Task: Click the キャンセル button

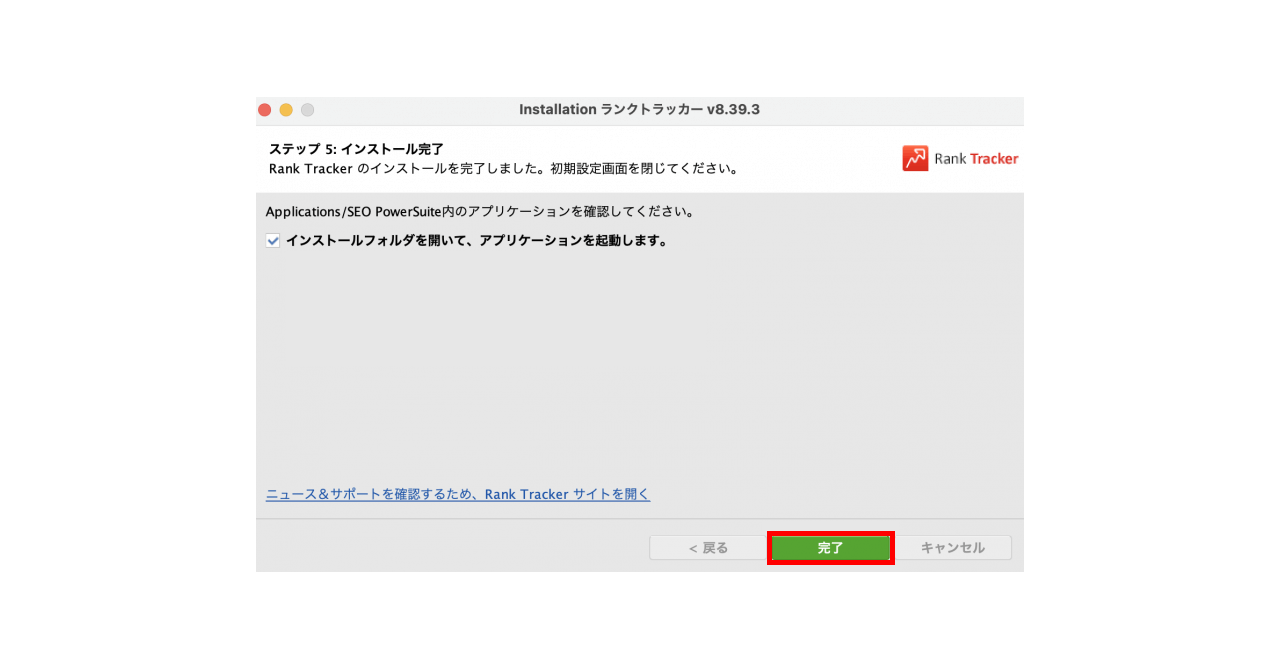Action: pyautogui.click(x=952, y=548)
